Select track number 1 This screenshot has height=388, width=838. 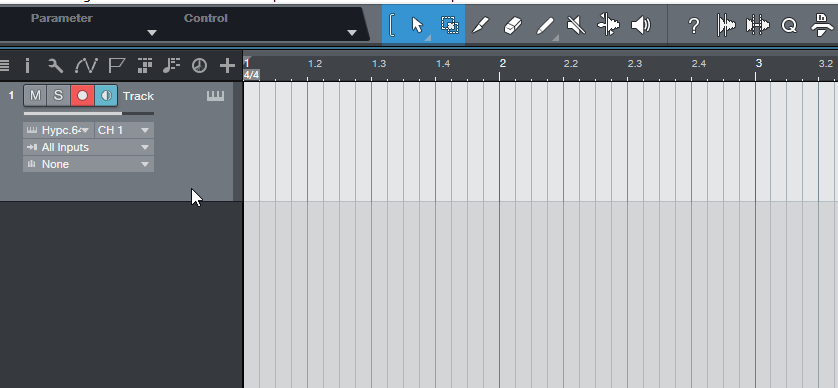pos(11,96)
